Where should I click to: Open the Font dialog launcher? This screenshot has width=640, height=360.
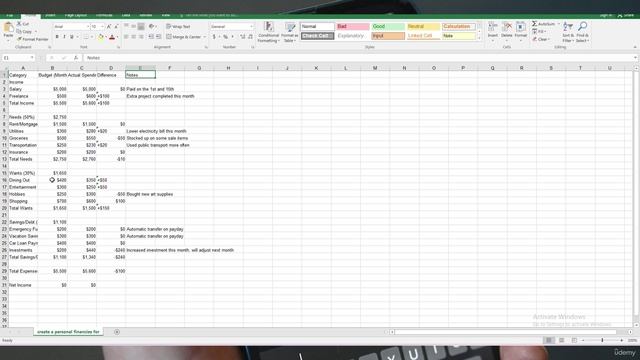(118, 47)
